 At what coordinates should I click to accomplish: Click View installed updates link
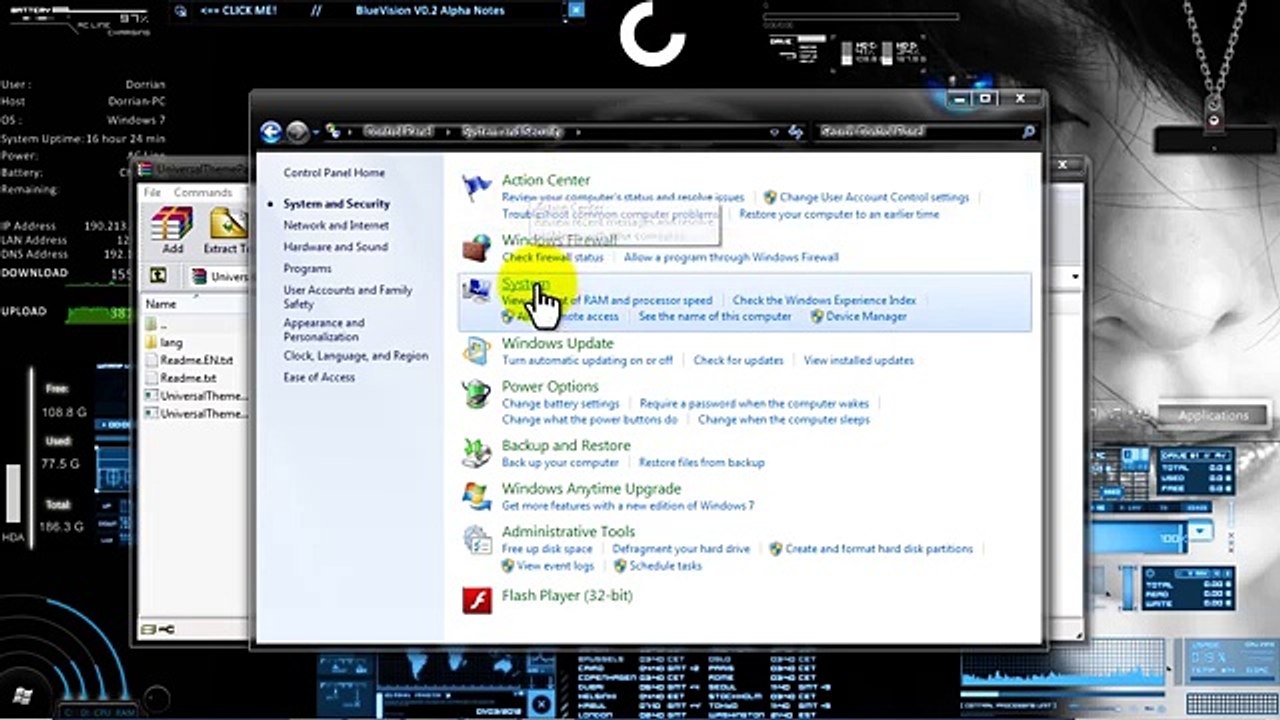point(859,360)
